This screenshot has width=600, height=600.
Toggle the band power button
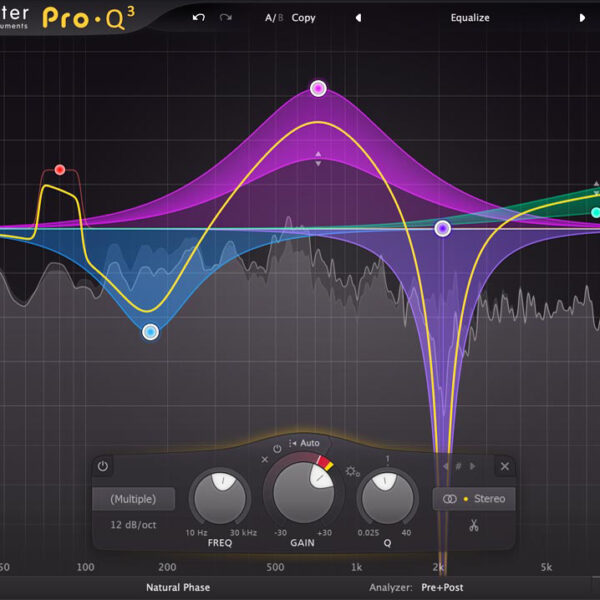102,467
